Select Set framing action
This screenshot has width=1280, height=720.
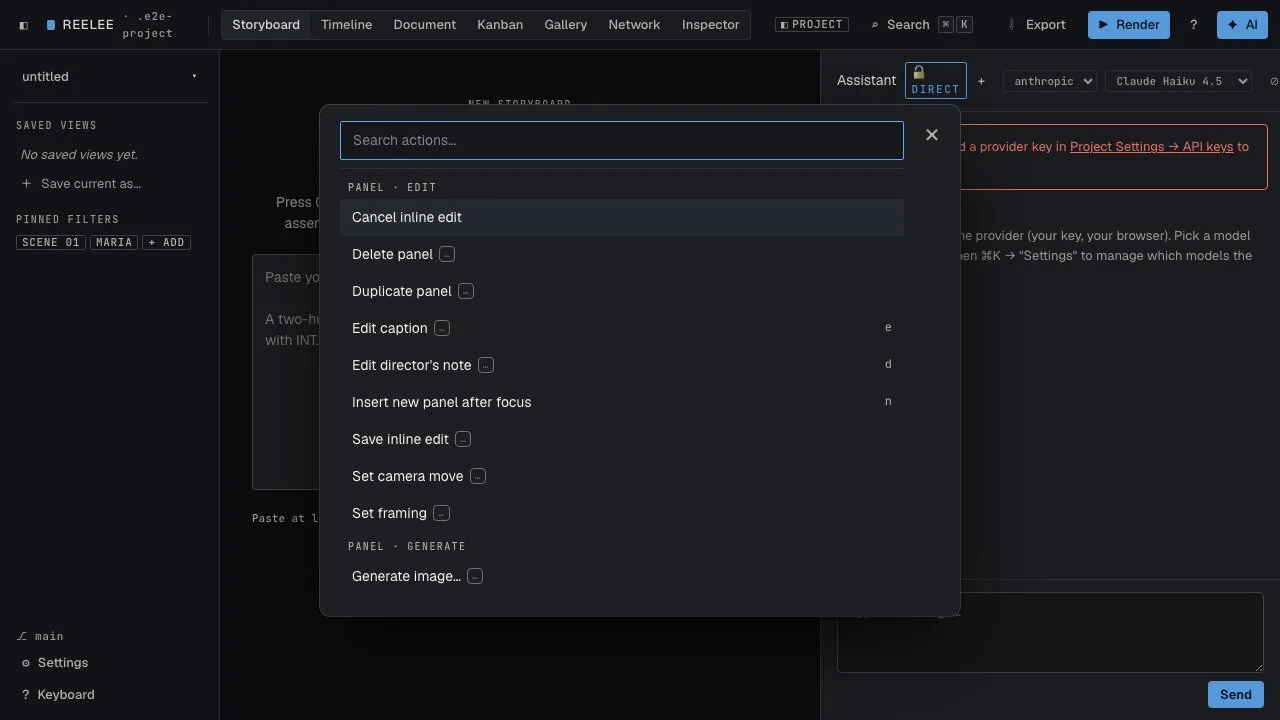[622, 514]
